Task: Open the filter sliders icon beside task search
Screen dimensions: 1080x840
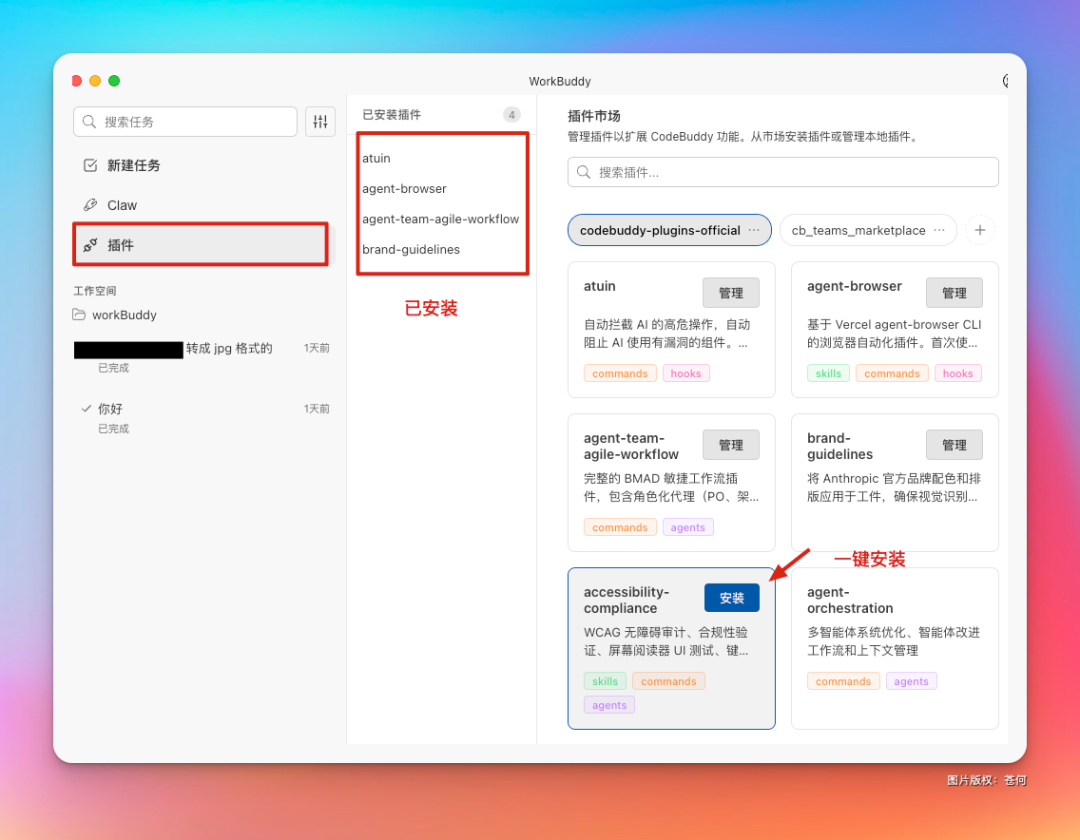Action: 320,121
